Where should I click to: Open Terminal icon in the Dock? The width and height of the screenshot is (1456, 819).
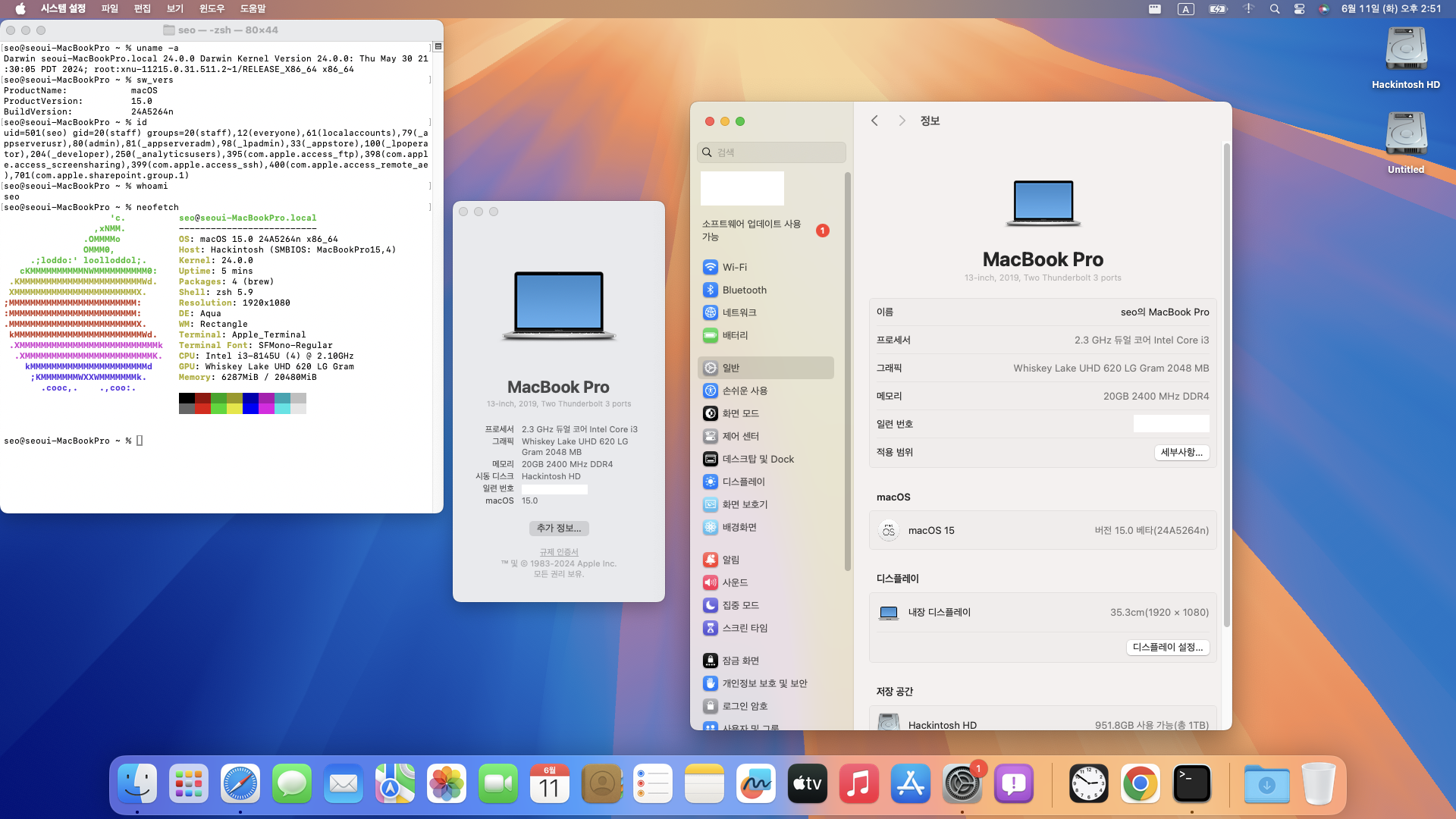click(1192, 783)
